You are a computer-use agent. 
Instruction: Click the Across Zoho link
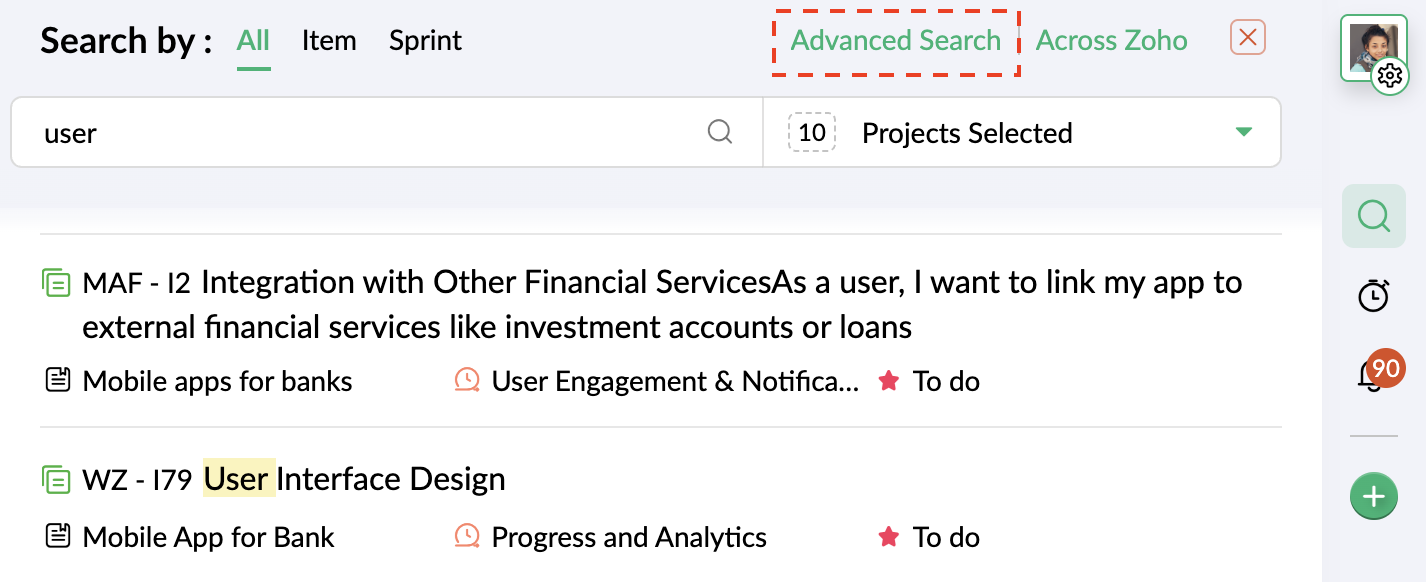coord(1111,41)
